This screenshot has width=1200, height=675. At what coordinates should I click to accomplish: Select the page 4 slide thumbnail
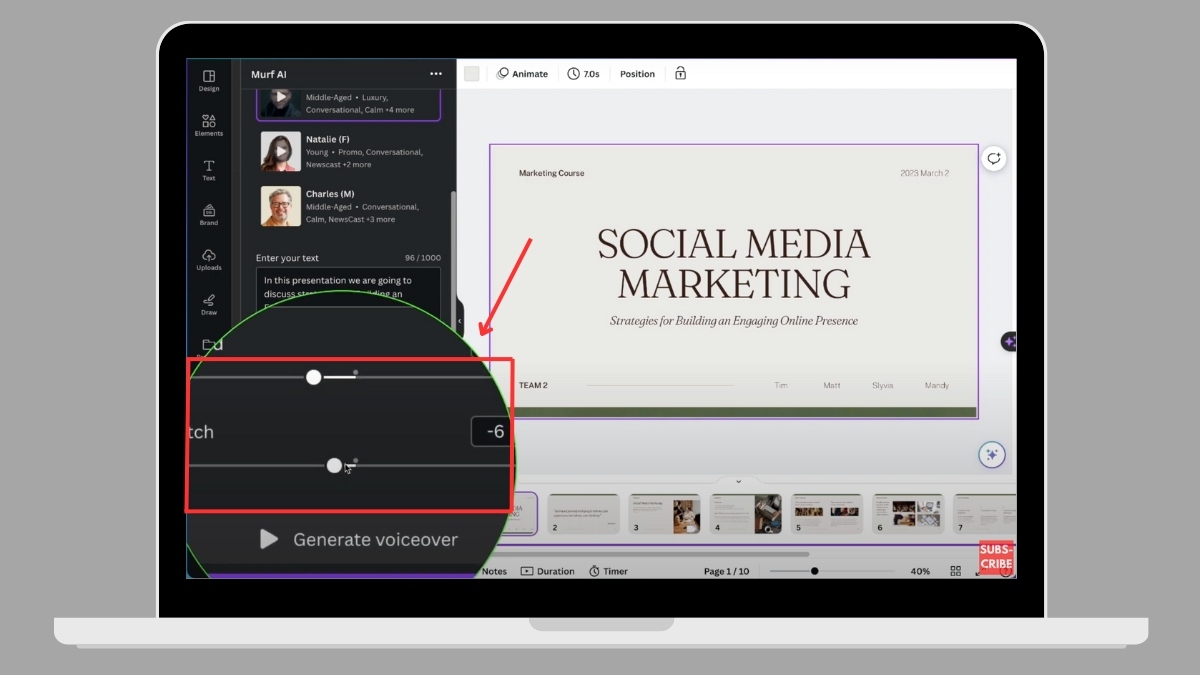coord(745,513)
